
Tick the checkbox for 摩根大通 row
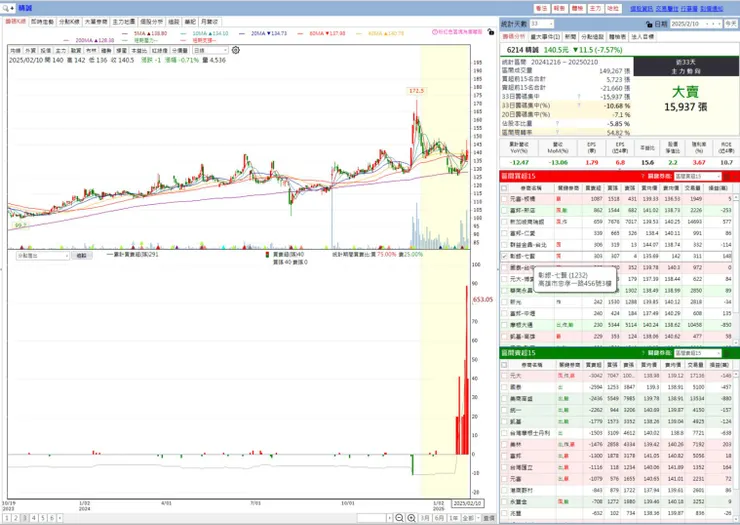(x=504, y=325)
